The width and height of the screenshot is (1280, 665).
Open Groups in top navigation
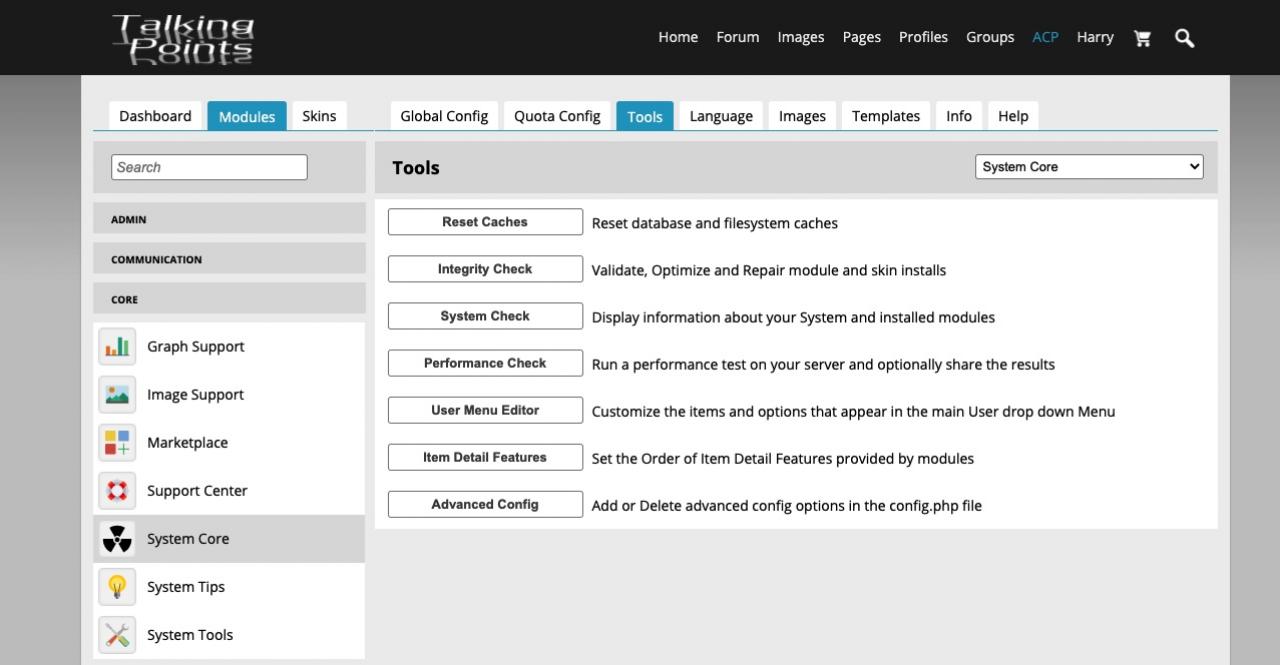point(990,37)
